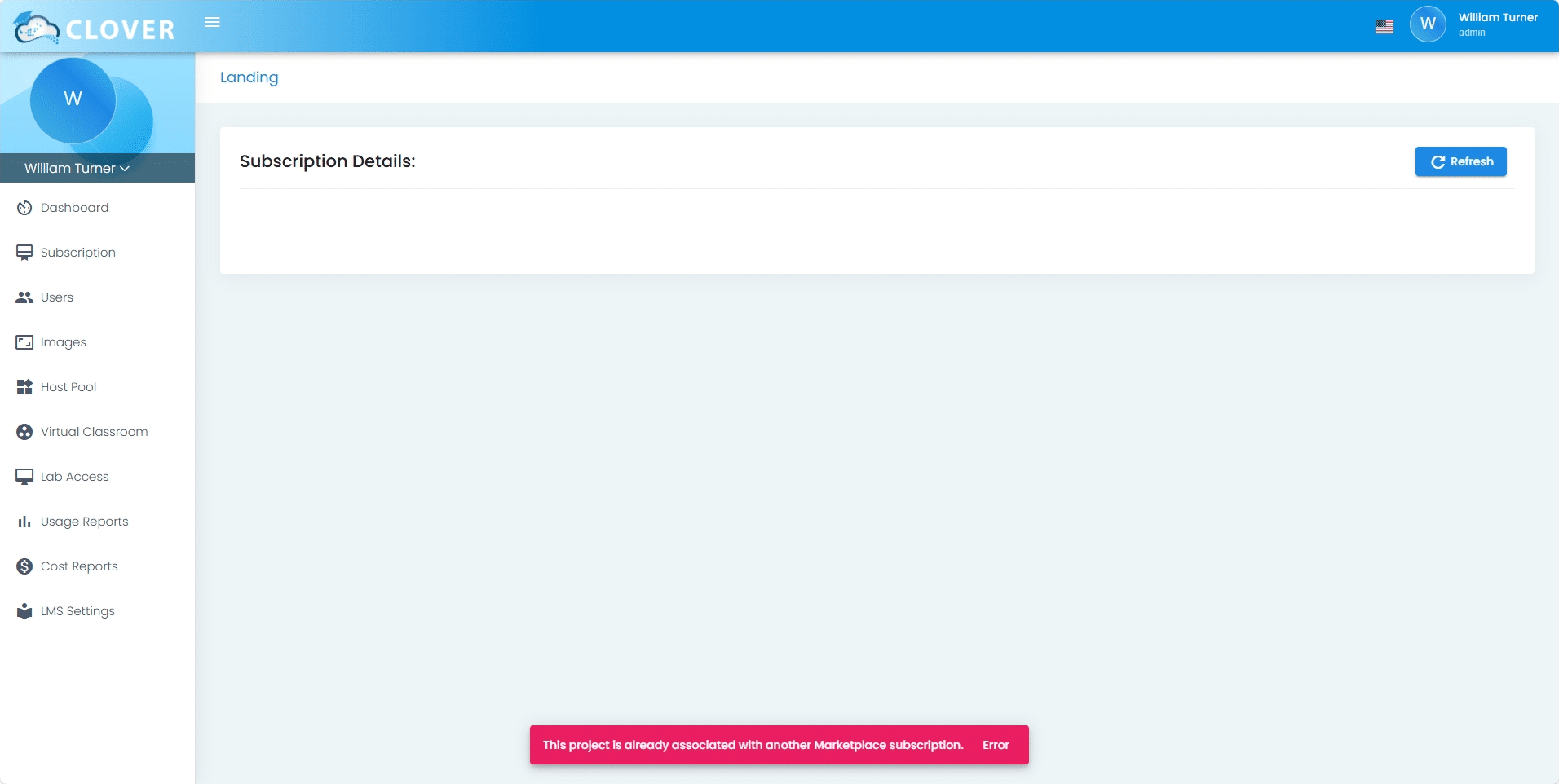
Task: Refresh the subscription details
Action: (1460, 161)
